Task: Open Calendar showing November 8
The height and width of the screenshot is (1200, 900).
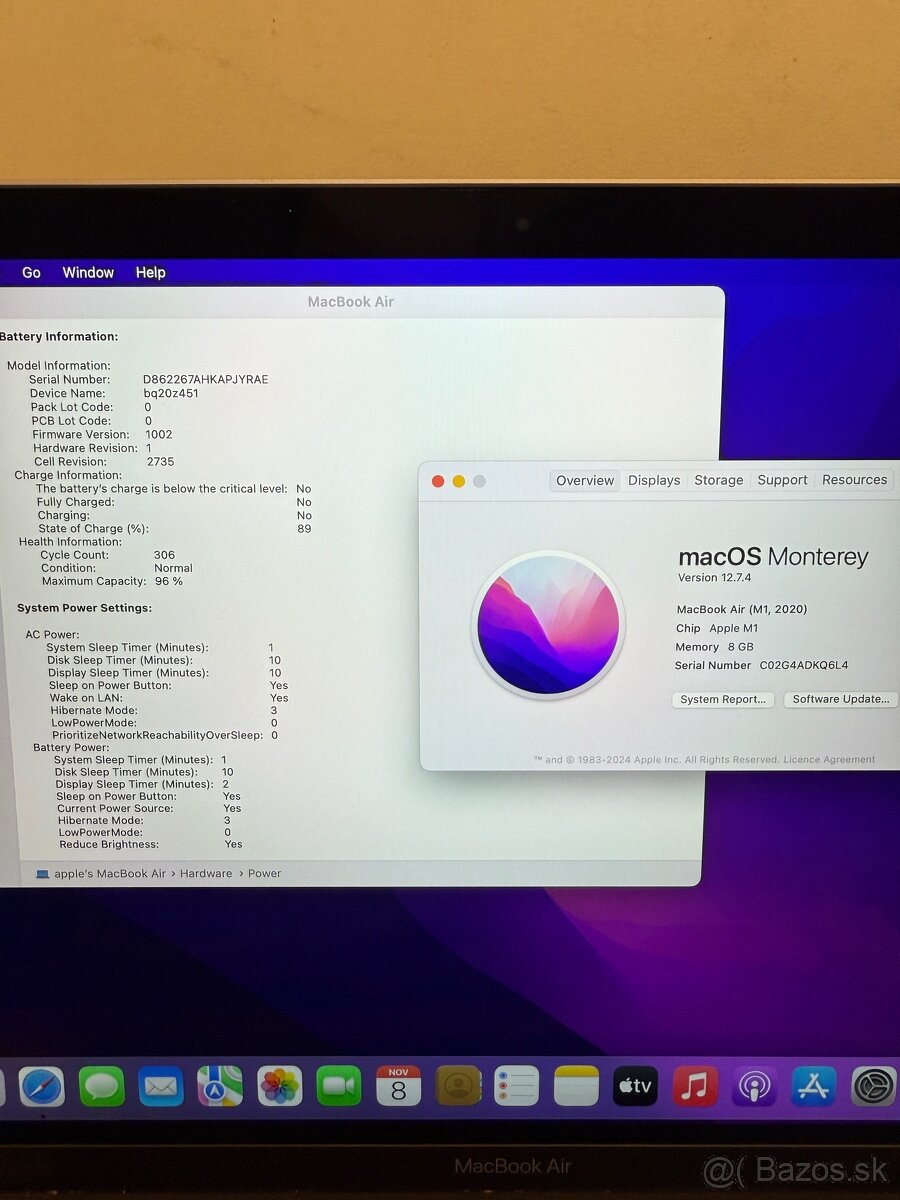Action: [x=398, y=1085]
